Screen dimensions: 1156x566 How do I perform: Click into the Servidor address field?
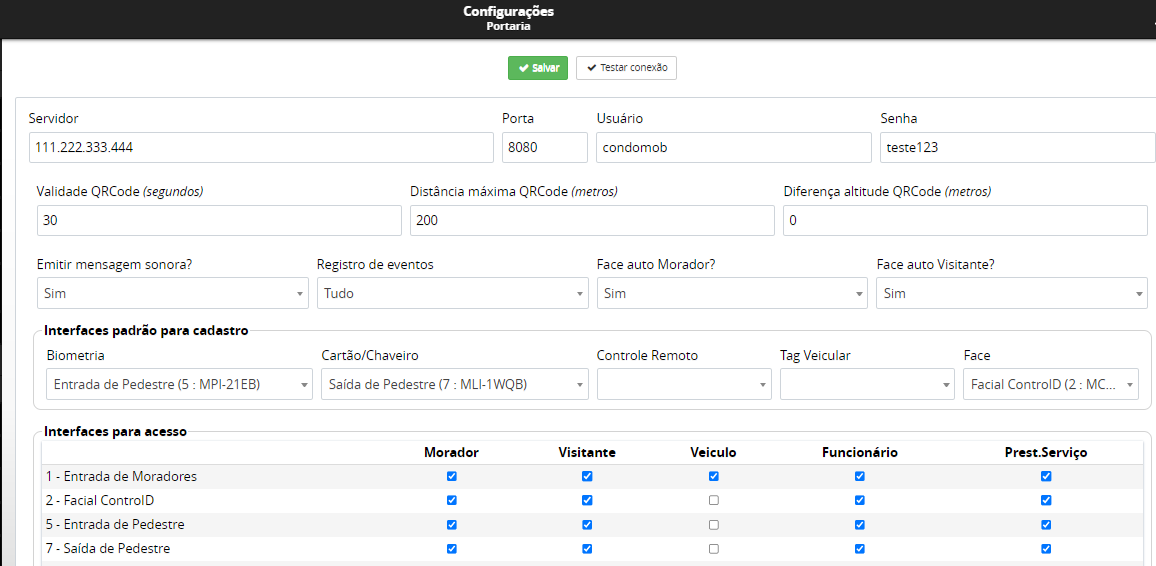261,147
